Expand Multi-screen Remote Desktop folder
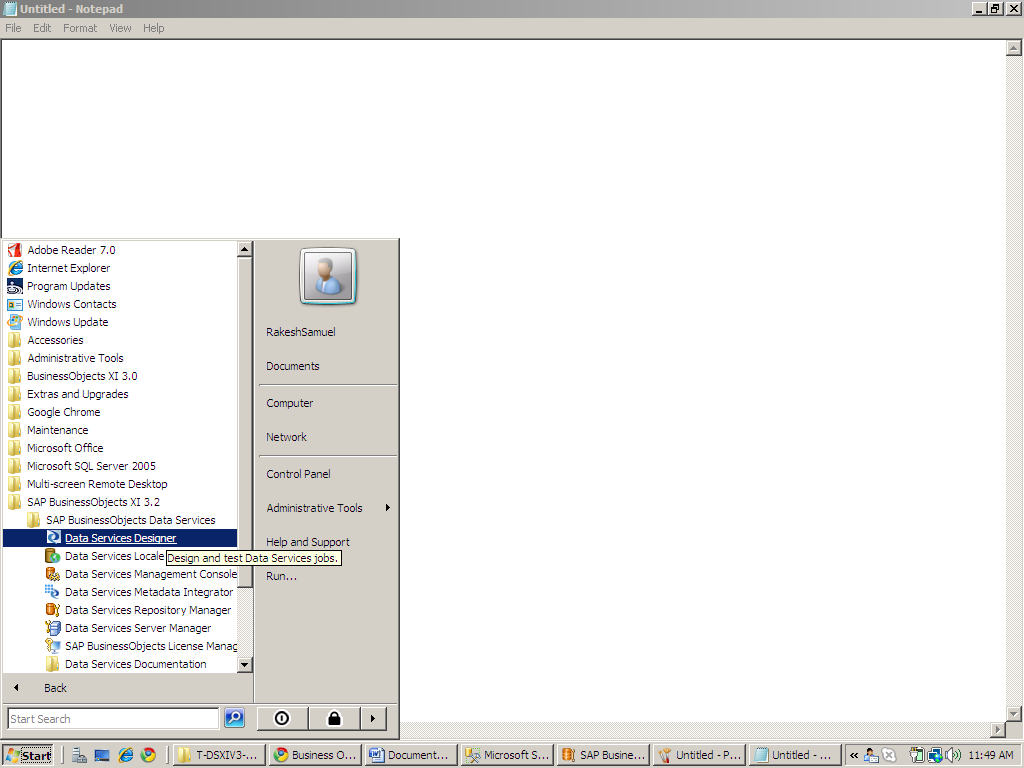 click(97, 484)
